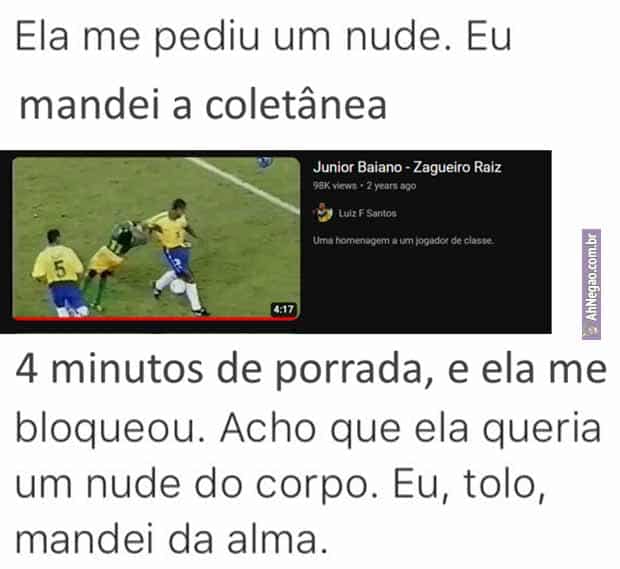
Task: Click the blue object at the thumbnail's top
Action: [265, 162]
